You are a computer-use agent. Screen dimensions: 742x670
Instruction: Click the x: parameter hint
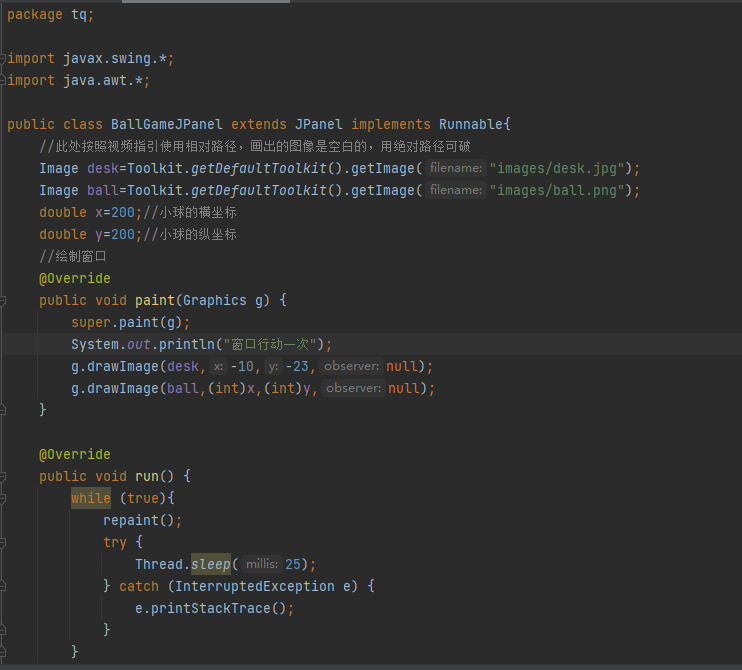tap(218, 367)
